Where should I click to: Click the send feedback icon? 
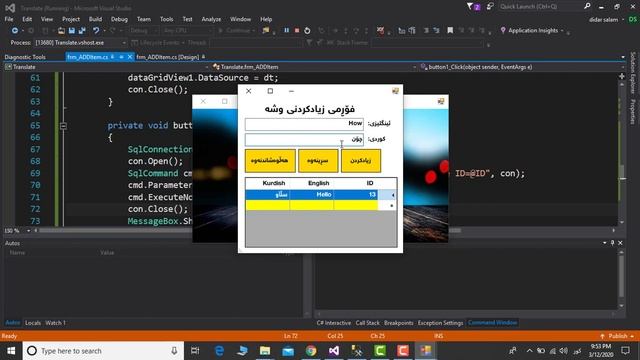point(490,7)
